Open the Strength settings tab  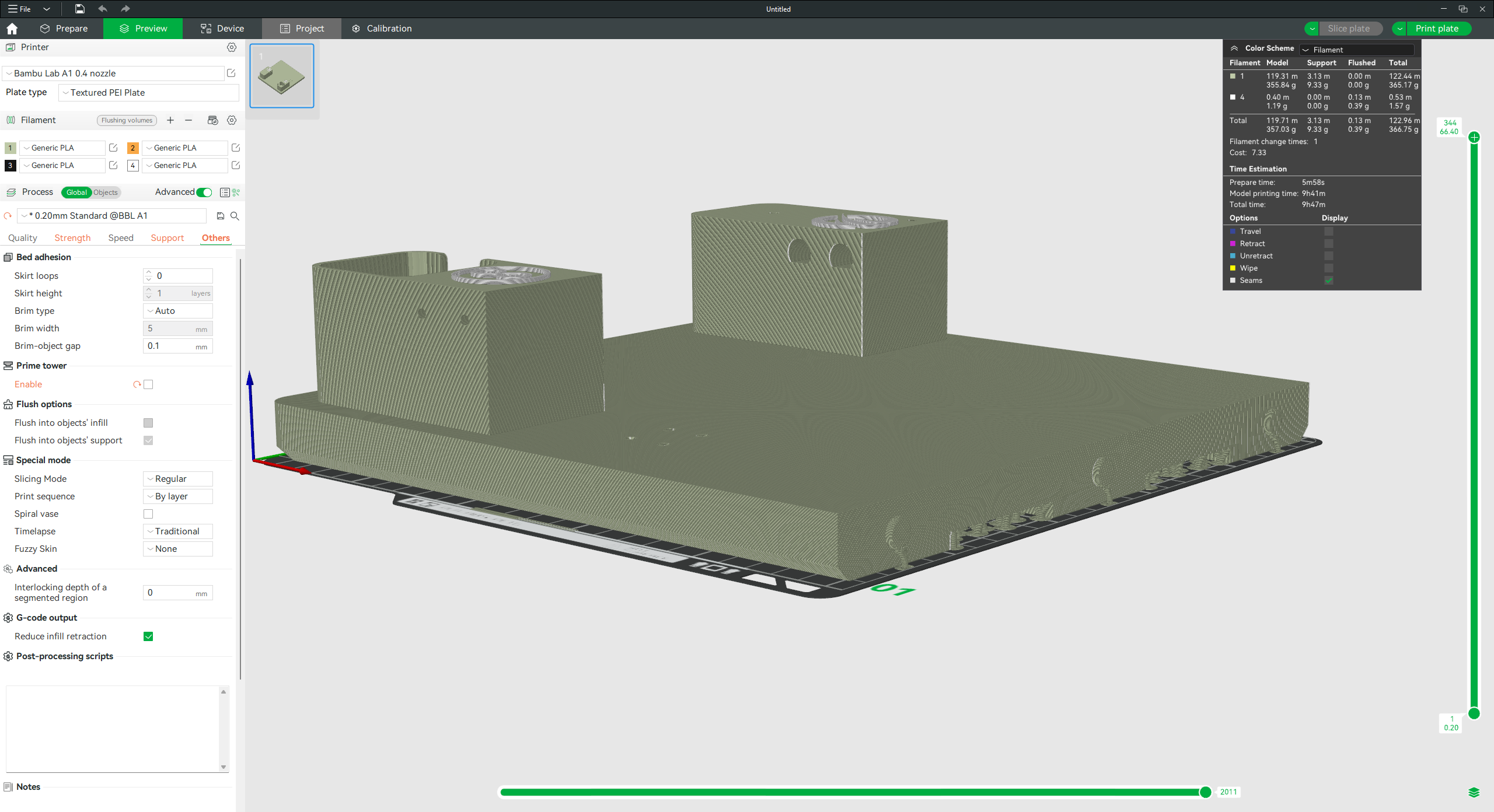72,238
